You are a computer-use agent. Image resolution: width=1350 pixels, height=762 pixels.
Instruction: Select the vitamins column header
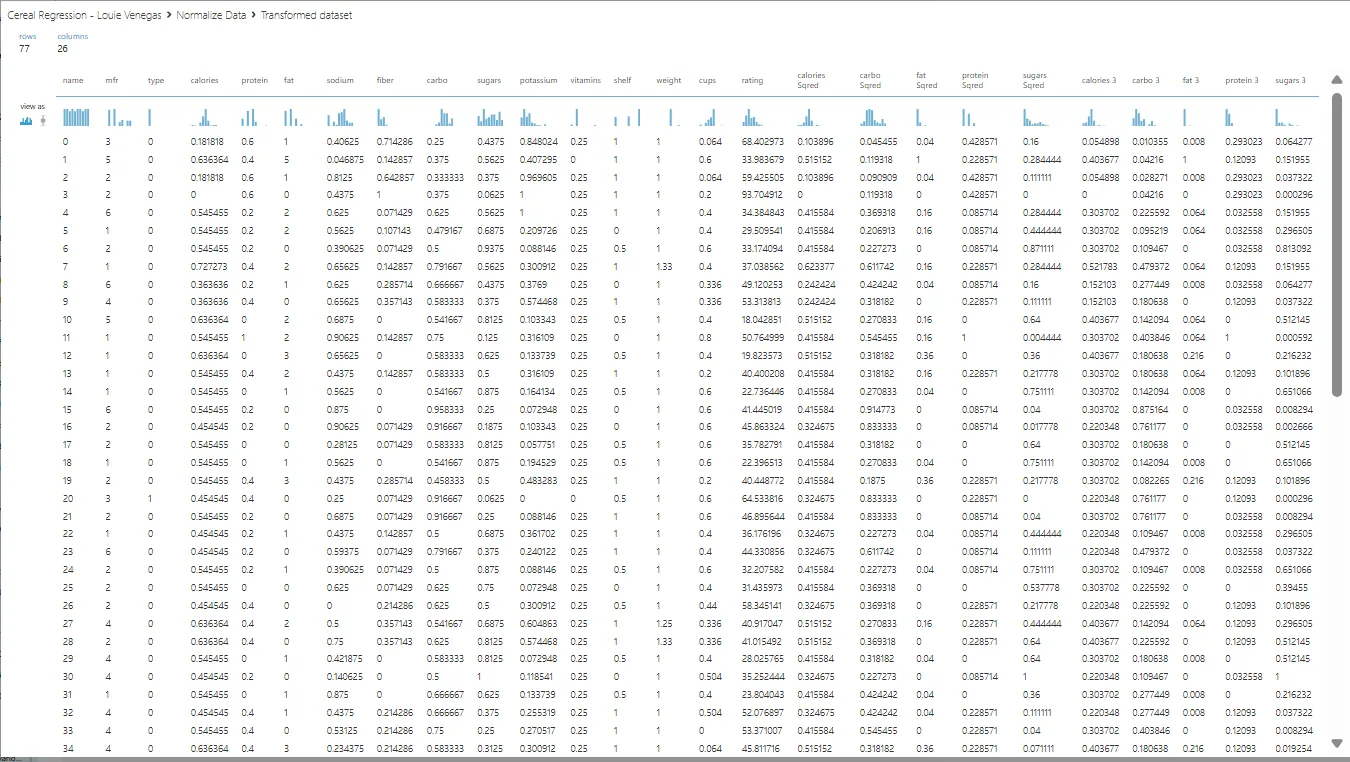pos(586,80)
